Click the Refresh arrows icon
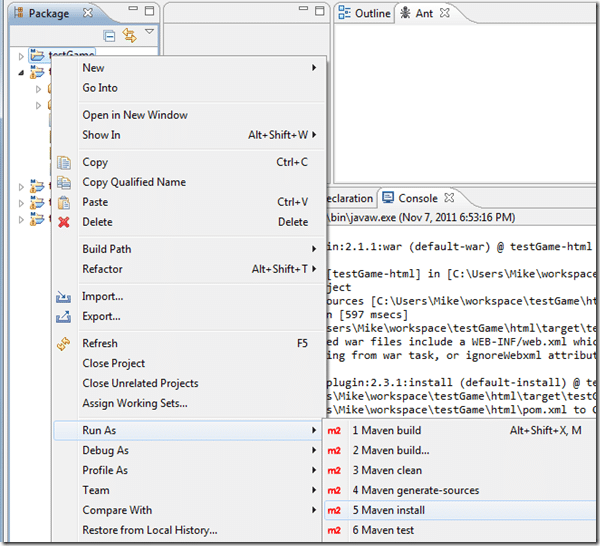600x546 pixels. coord(64,344)
